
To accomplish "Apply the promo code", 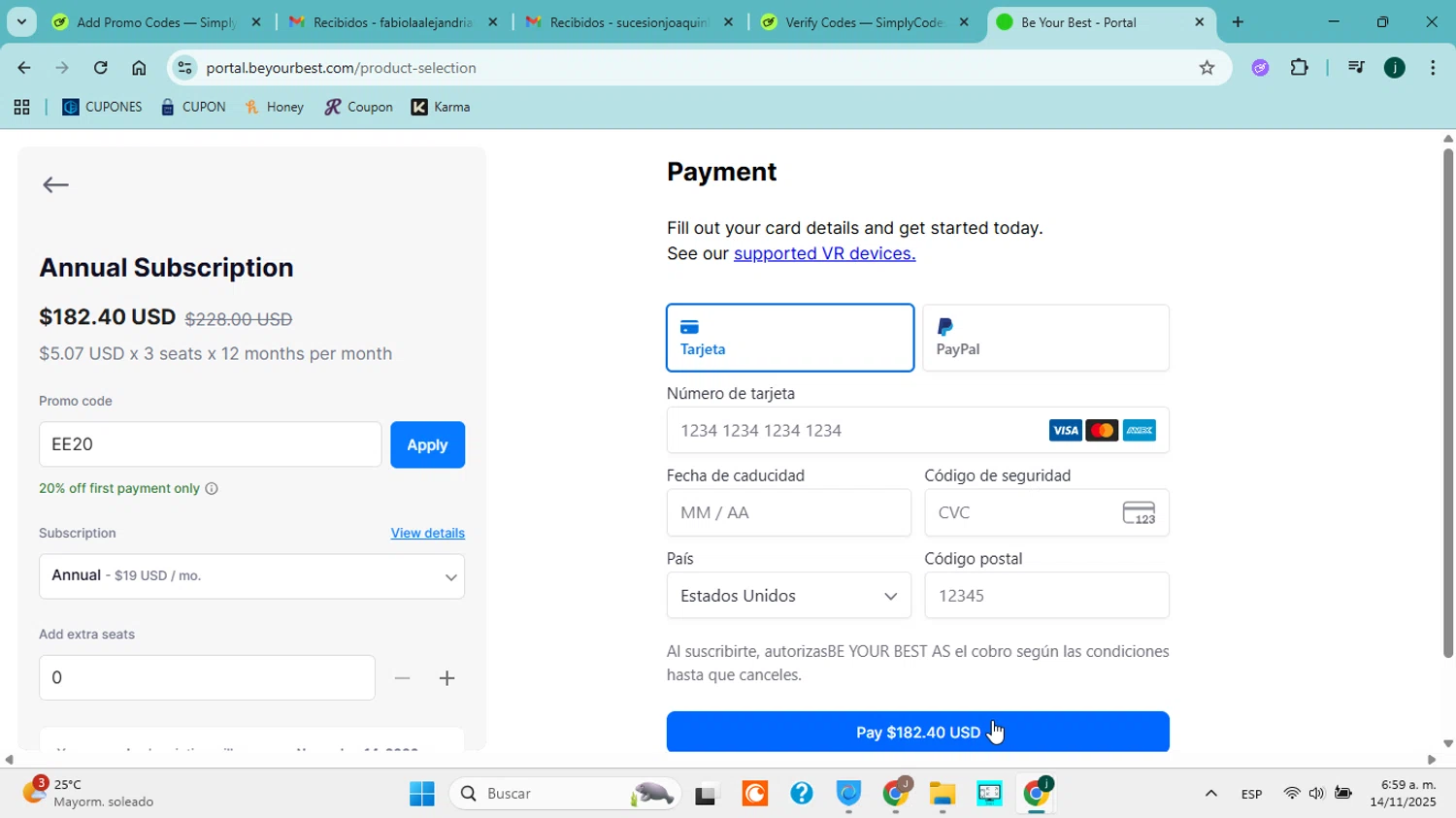I will 427,444.
